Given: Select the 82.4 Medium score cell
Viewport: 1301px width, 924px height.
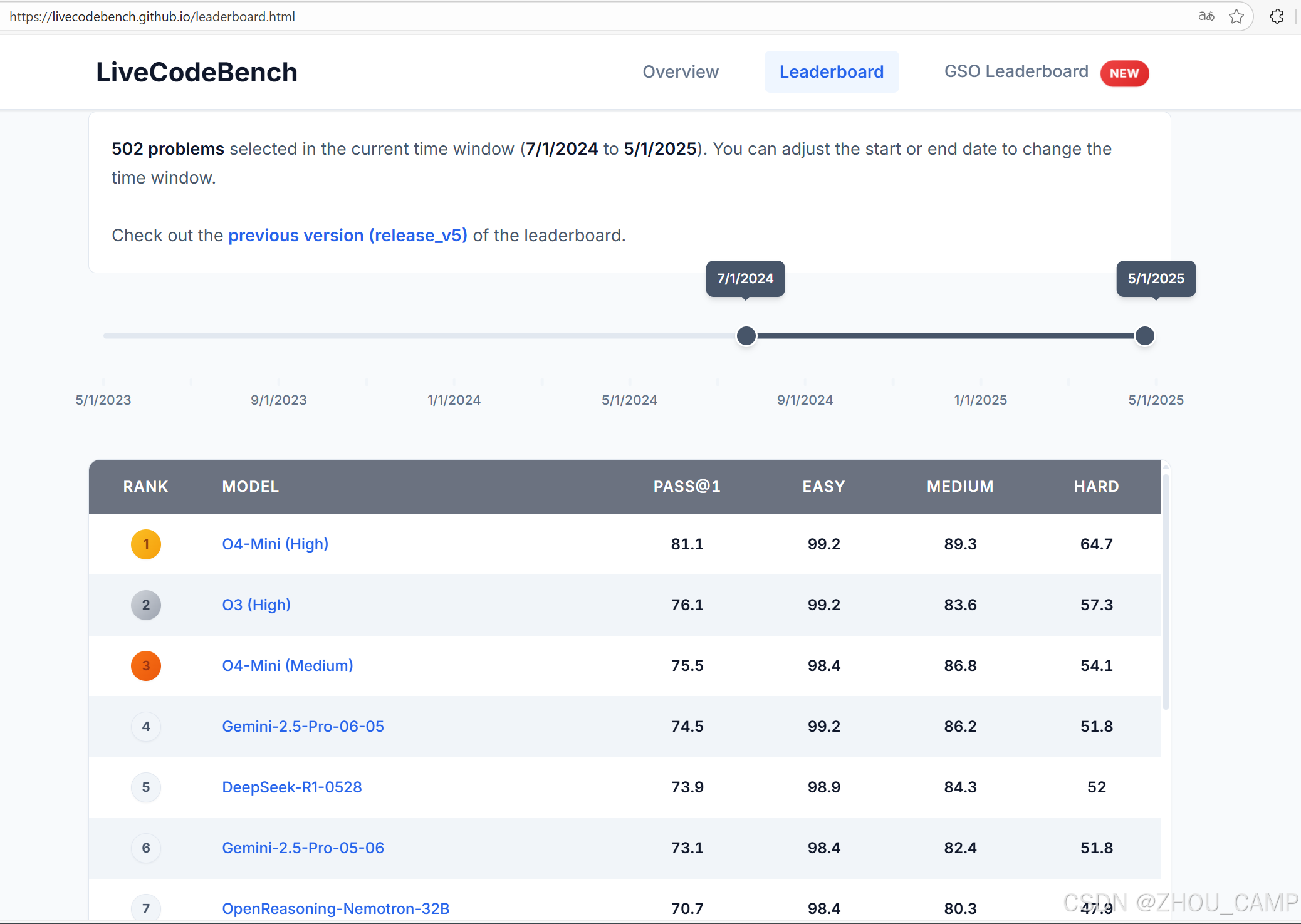Looking at the screenshot, I should (x=960, y=848).
